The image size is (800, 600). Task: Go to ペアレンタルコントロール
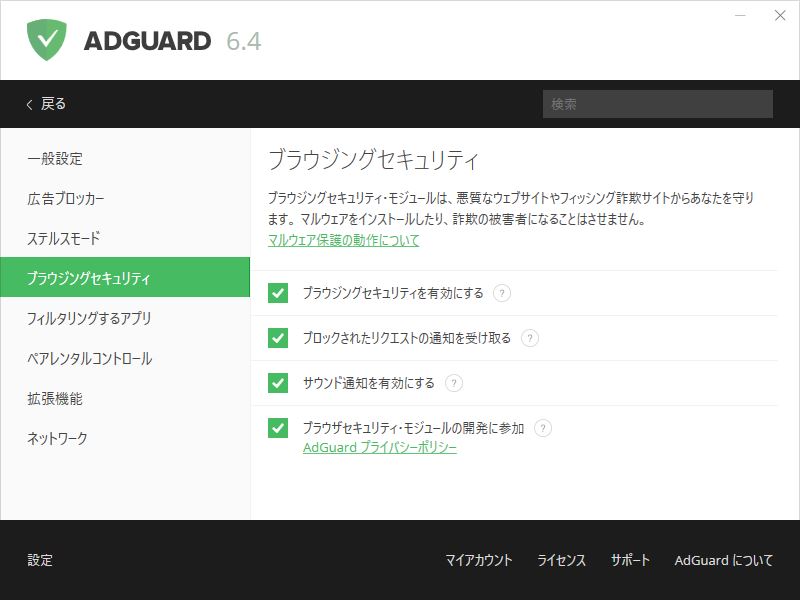[125, 359]
